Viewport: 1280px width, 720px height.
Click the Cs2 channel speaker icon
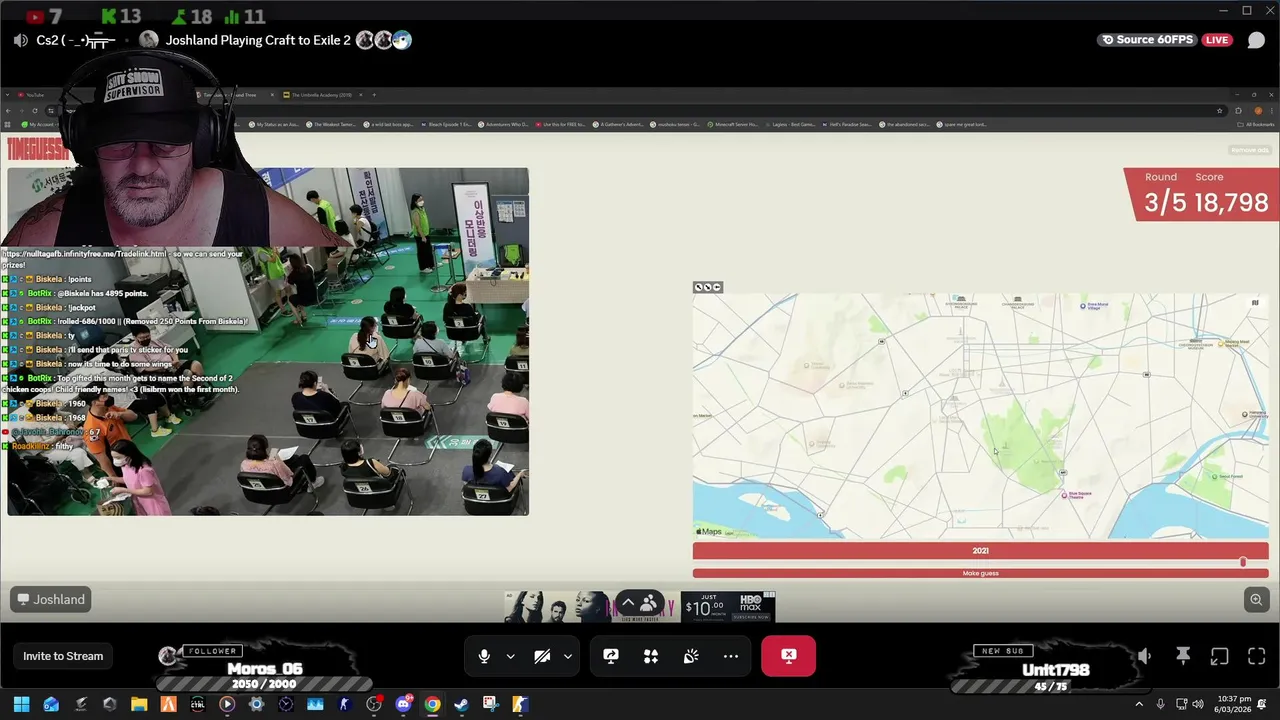(20, 40)
